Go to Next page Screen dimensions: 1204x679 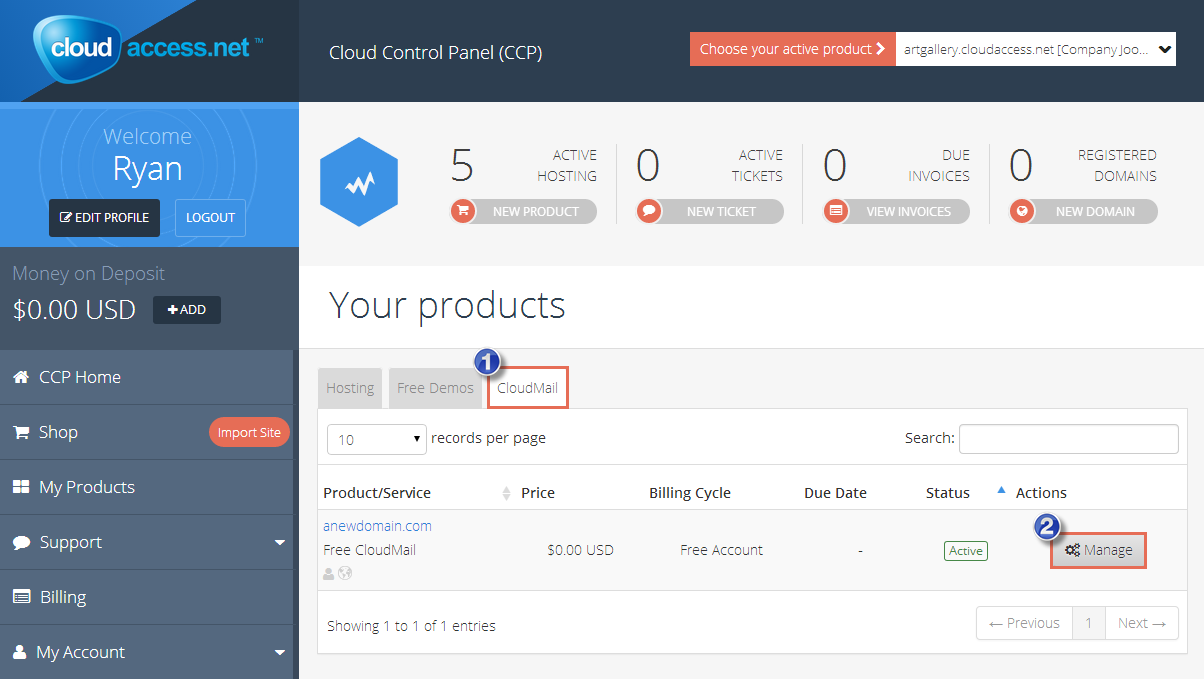(1141, 623)
